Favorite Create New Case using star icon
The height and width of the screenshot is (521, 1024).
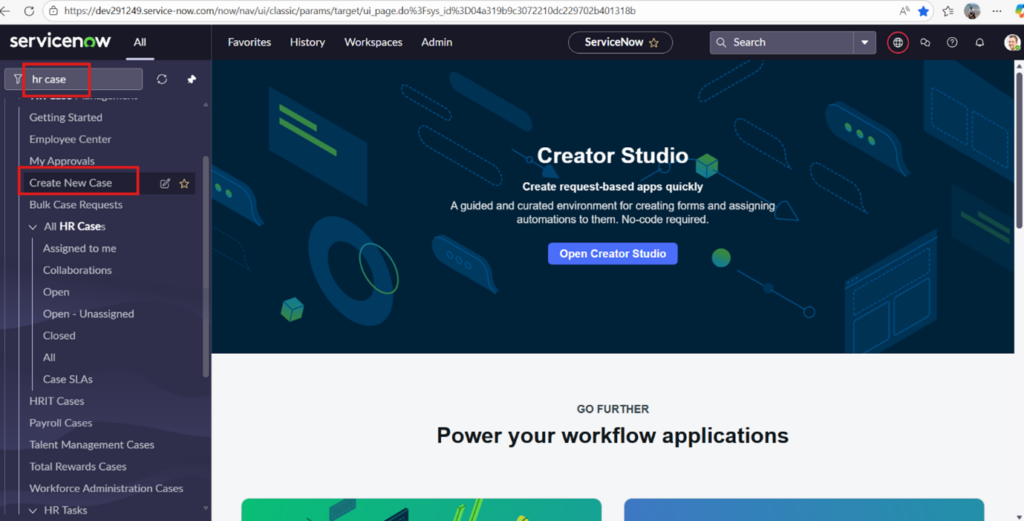pos(184,183)
